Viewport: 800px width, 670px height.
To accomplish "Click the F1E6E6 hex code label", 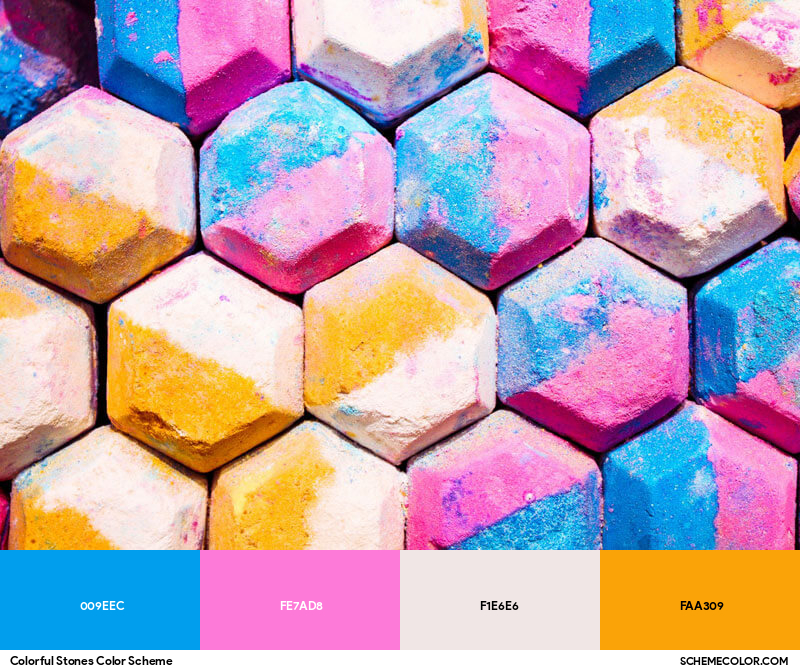I will click(x=499, y=606).
